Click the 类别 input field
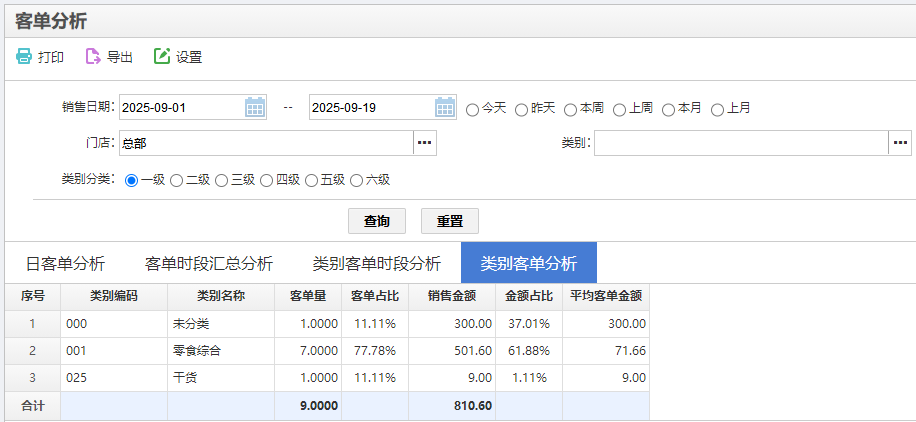 741,143
